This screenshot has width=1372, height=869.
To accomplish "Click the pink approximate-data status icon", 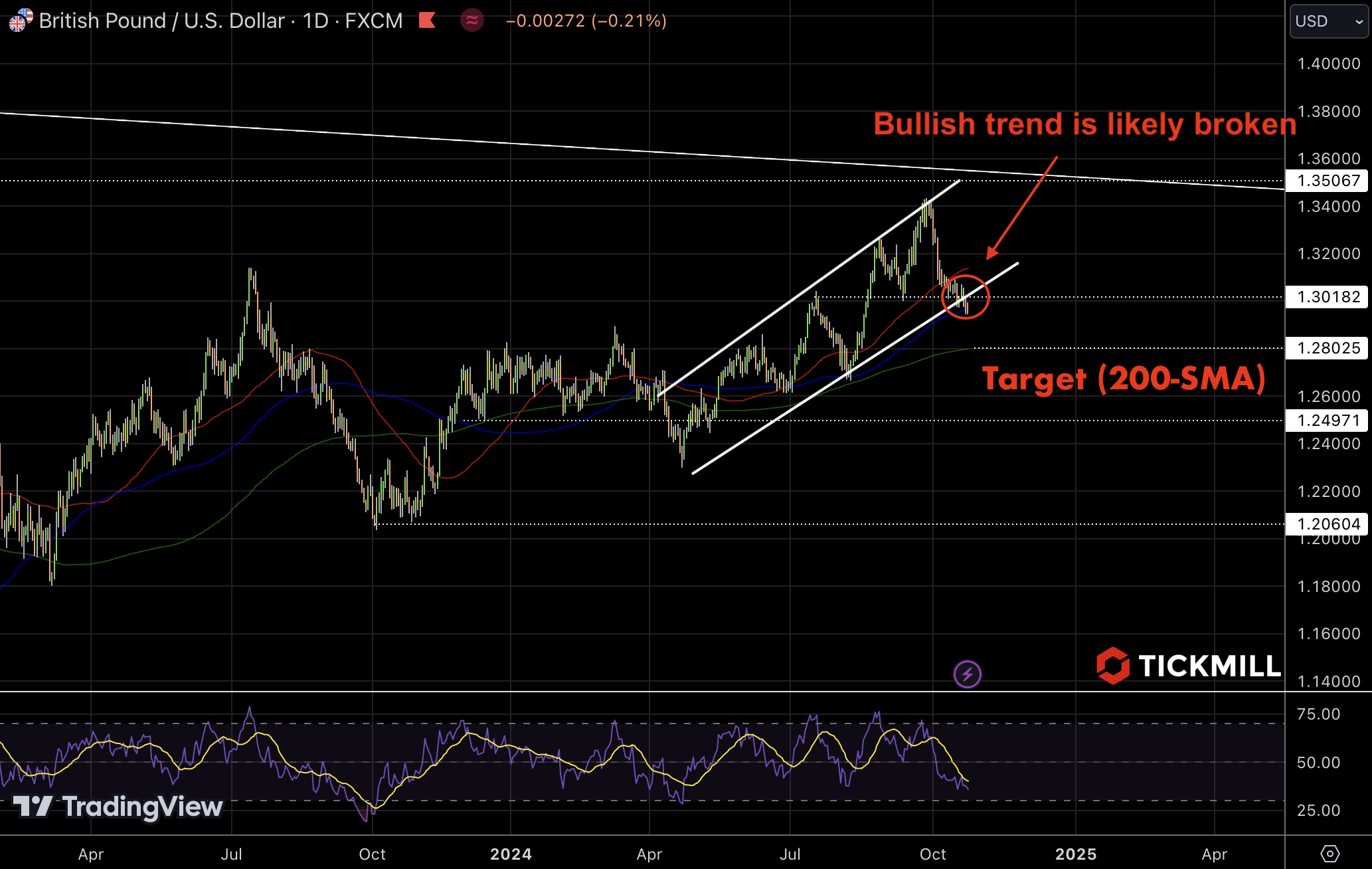I will 472,21.
